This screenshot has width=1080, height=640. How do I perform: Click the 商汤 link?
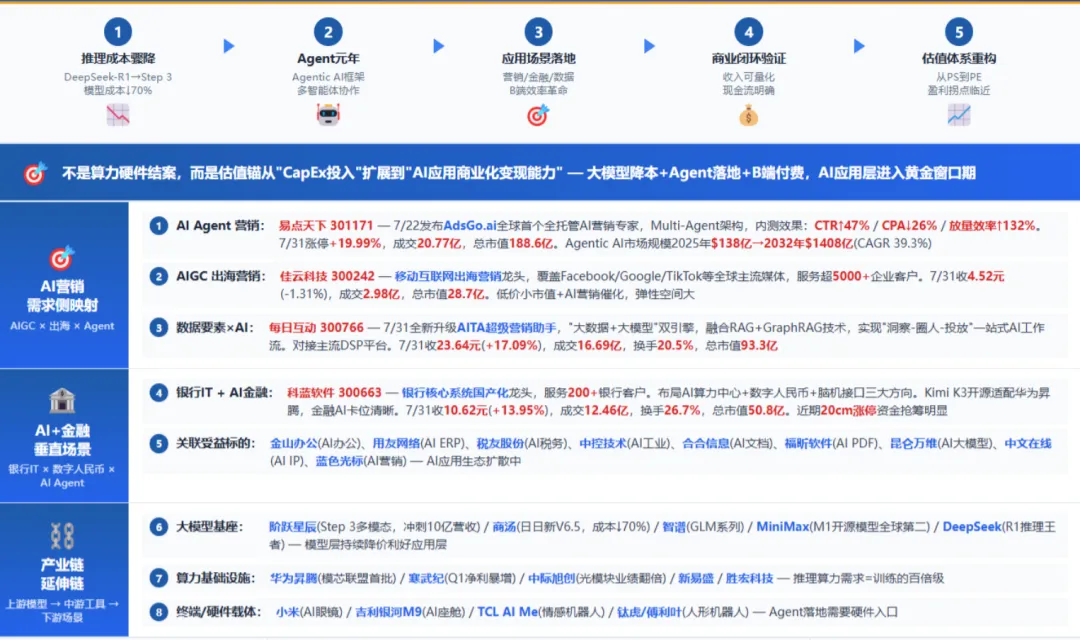504,526
